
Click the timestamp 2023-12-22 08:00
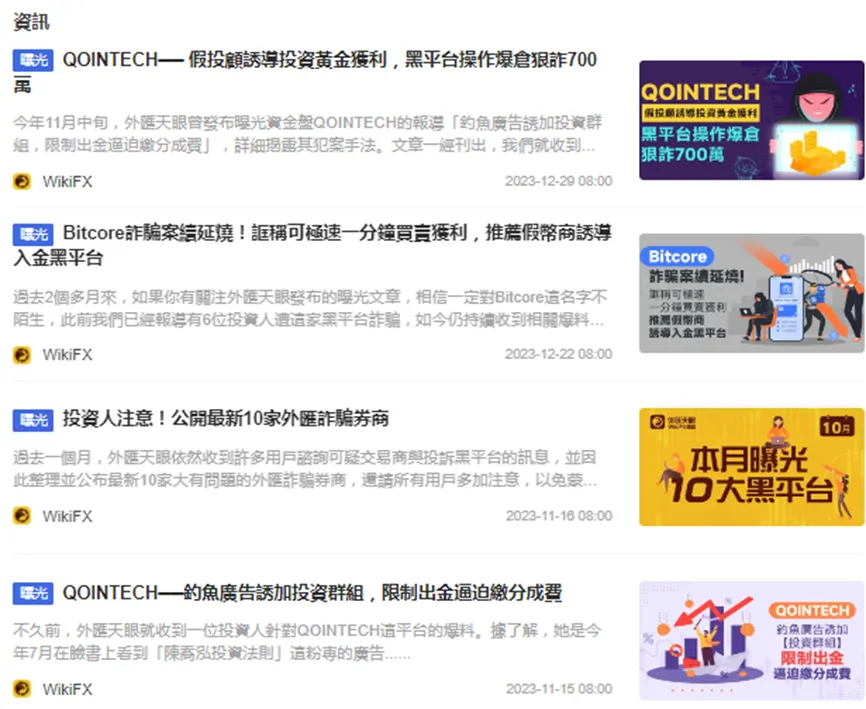(558, 354)
